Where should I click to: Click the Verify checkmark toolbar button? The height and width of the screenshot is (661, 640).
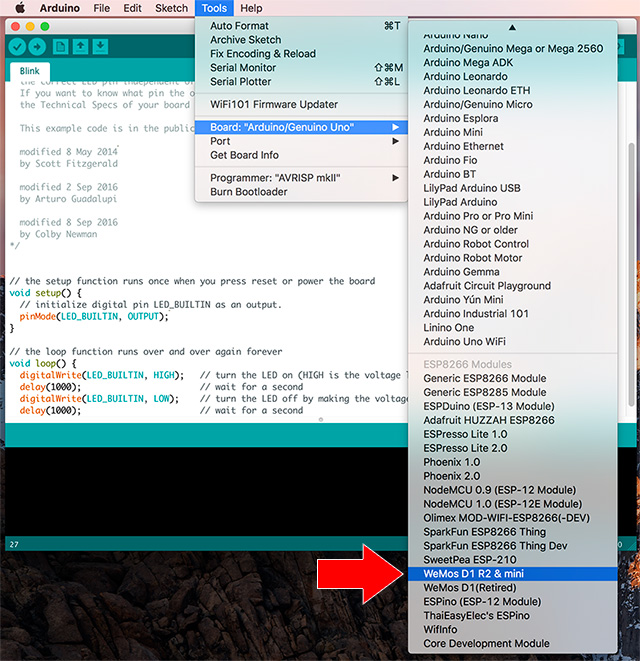pos(17,46)
